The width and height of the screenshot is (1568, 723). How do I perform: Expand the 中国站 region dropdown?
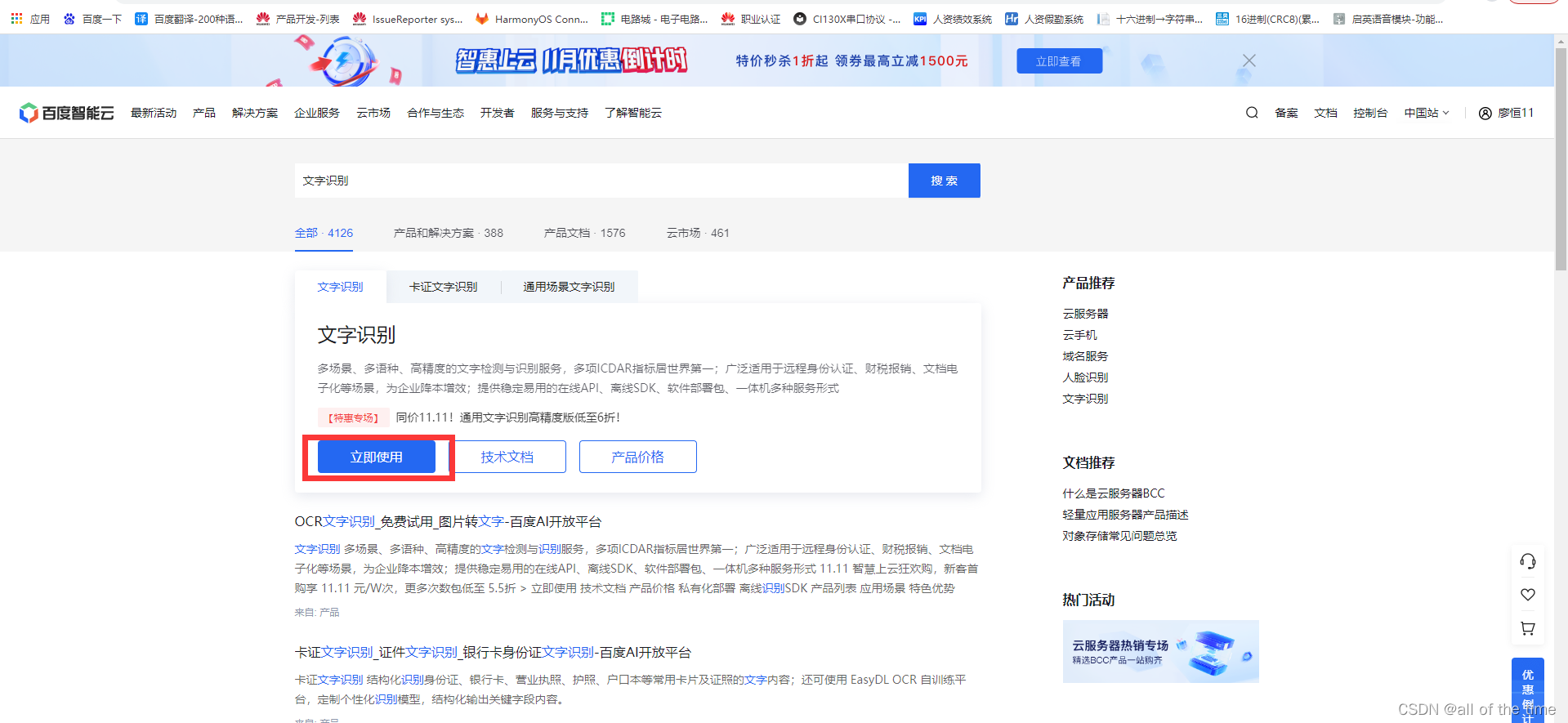pos(1427,113)
